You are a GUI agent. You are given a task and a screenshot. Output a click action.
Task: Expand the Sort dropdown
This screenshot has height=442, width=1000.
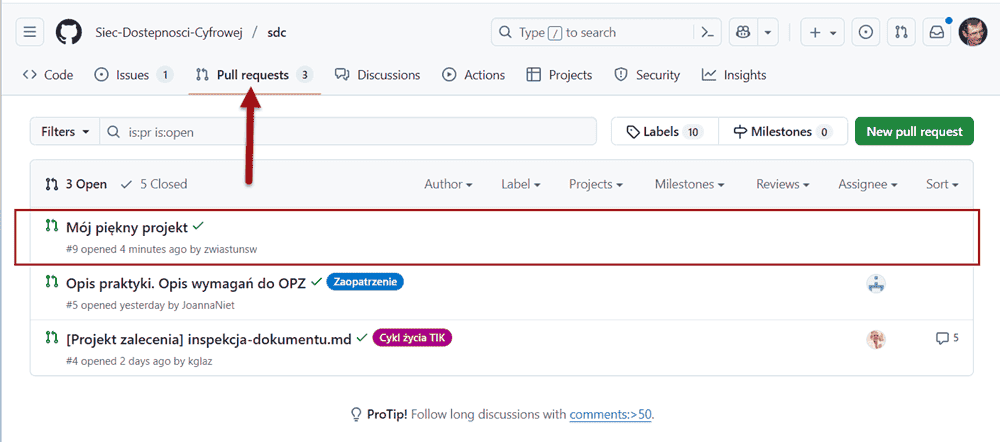click(942, 184)
